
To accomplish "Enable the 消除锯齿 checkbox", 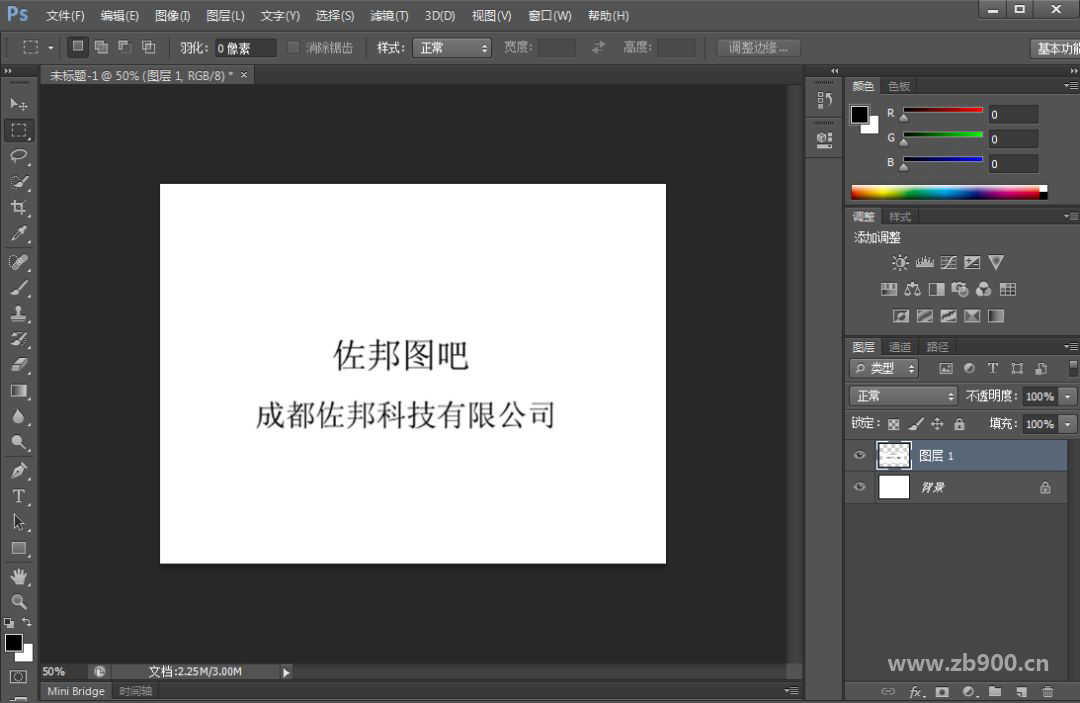I will pos(293,47).
